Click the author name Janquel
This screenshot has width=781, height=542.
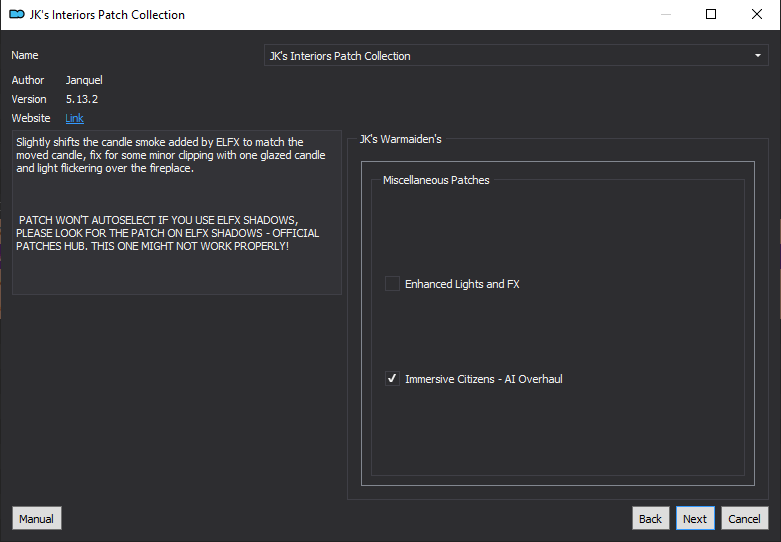84,80
